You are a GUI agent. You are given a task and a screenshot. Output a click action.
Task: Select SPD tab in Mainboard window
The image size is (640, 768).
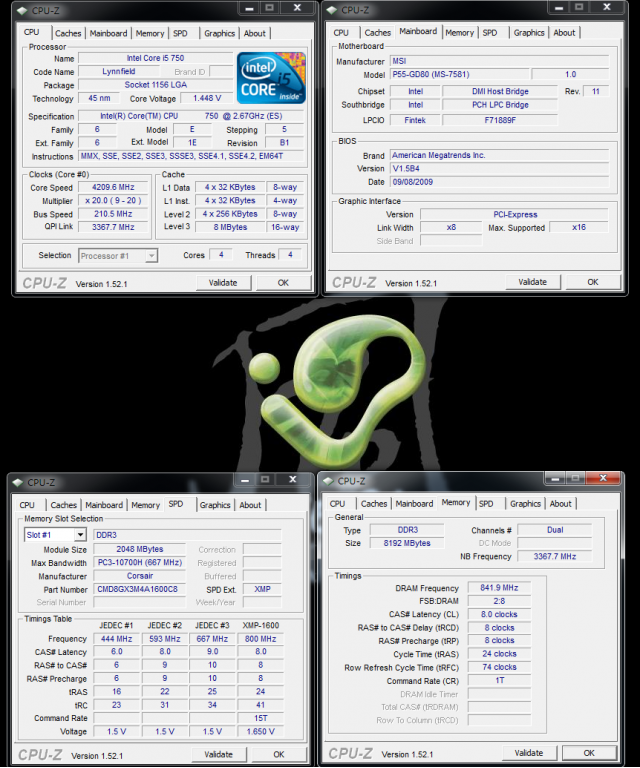pyautogui.click(x=490, y=33)
